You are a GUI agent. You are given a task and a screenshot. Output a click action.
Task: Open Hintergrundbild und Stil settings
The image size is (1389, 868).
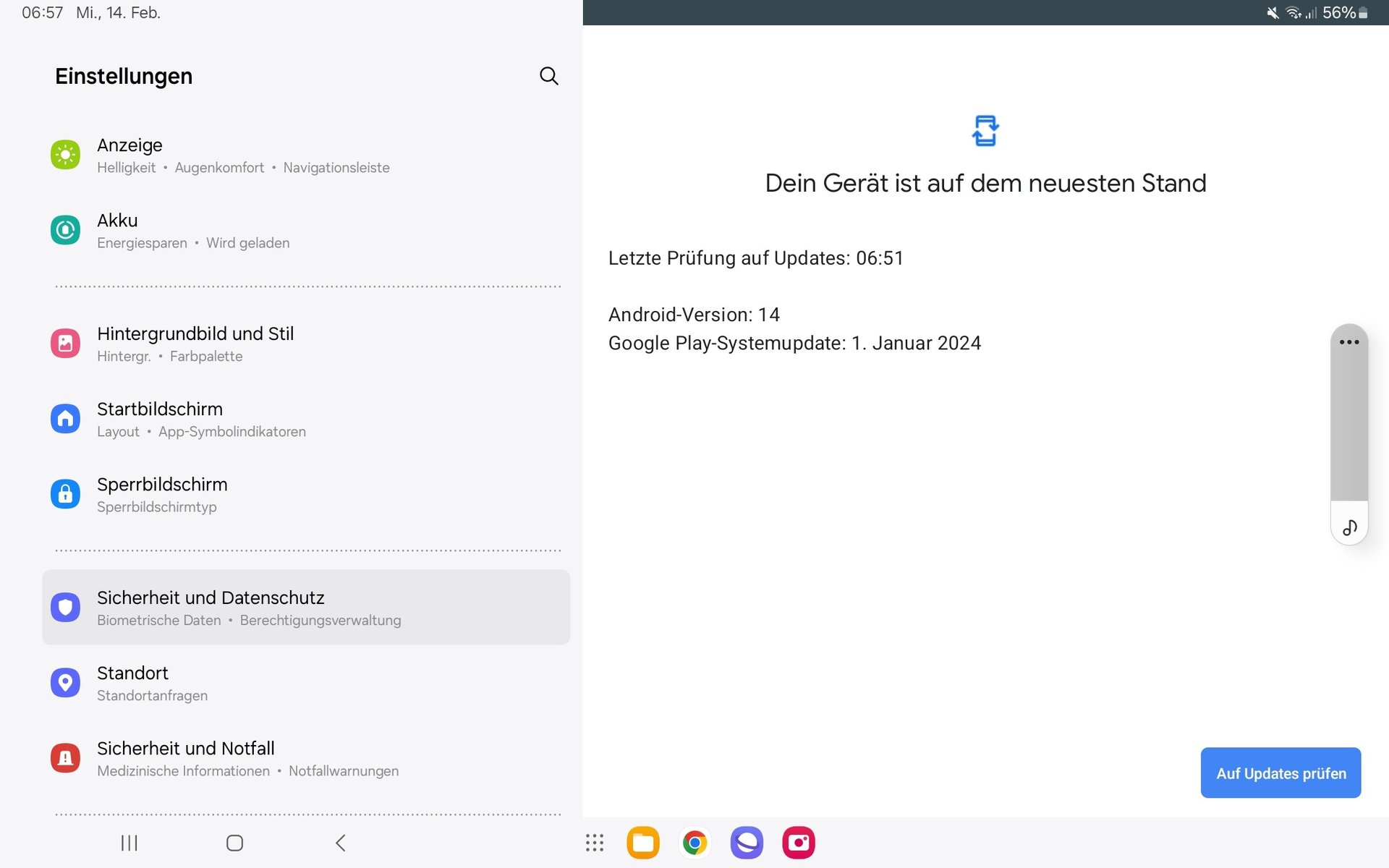coord(195,344)
